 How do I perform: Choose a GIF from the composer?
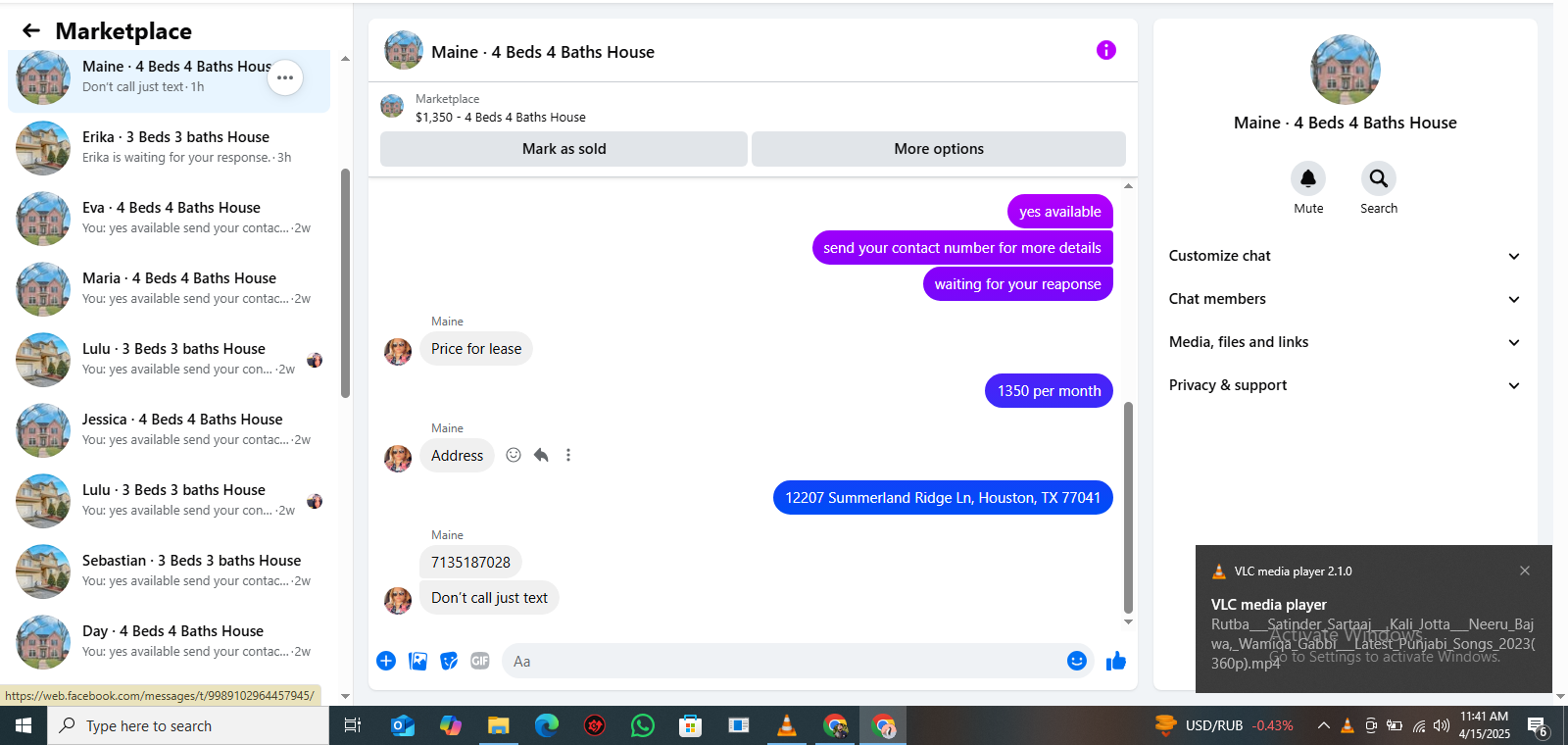pyautogui.click(x=480, y=661)
